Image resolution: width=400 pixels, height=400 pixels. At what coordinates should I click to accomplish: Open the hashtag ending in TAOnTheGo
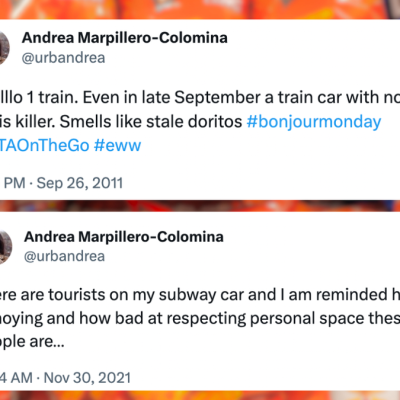point(45,145)
